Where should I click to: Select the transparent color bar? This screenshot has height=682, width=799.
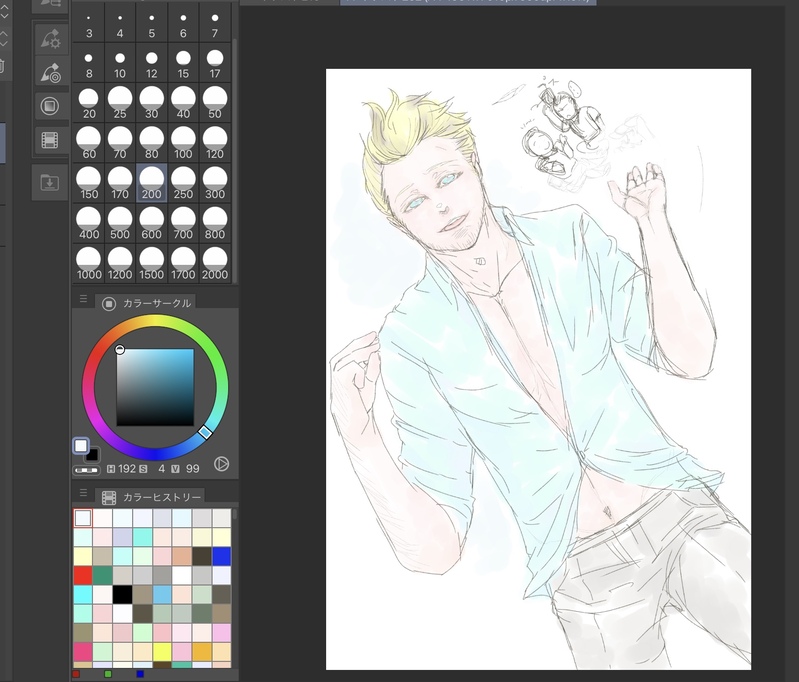(x=87, y=470)
